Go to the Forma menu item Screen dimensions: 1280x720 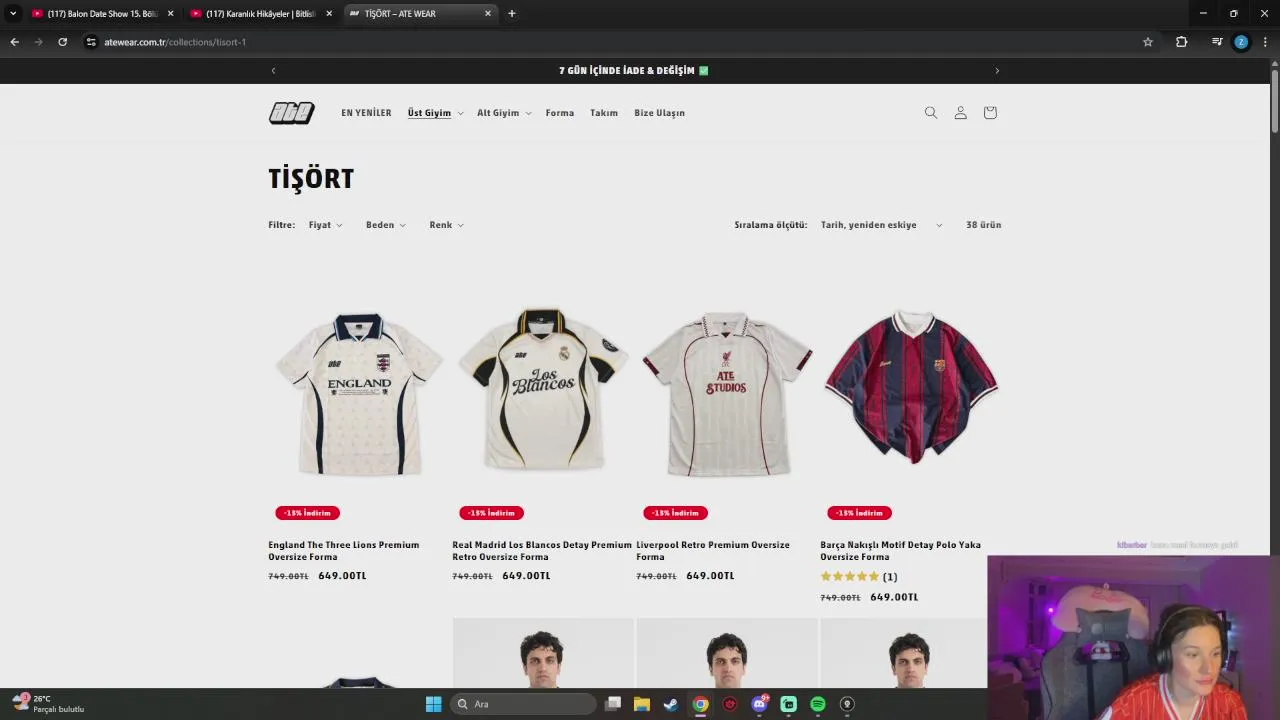coord(560,113)
